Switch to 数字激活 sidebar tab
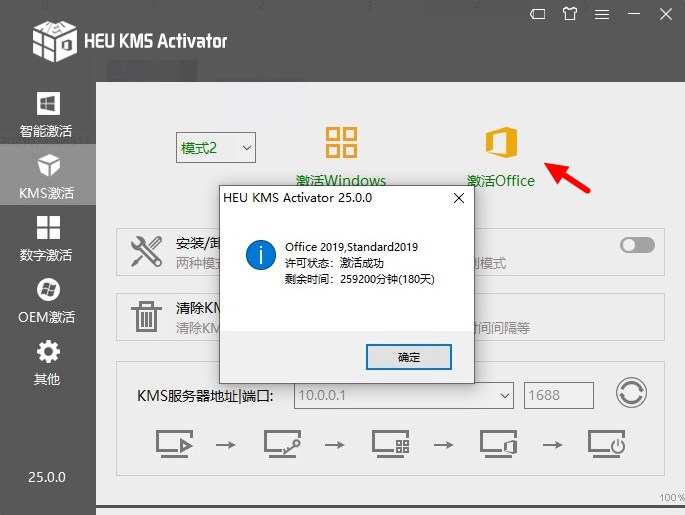 coord(47,238)
